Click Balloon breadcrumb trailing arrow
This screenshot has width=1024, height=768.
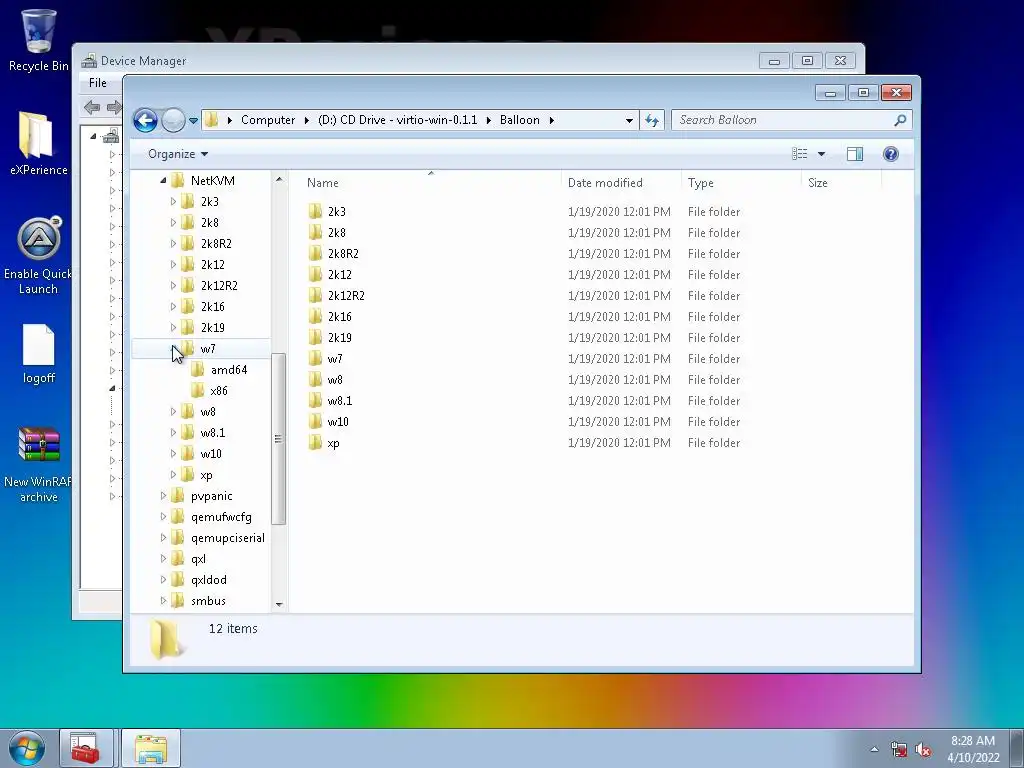coord(552,120)
